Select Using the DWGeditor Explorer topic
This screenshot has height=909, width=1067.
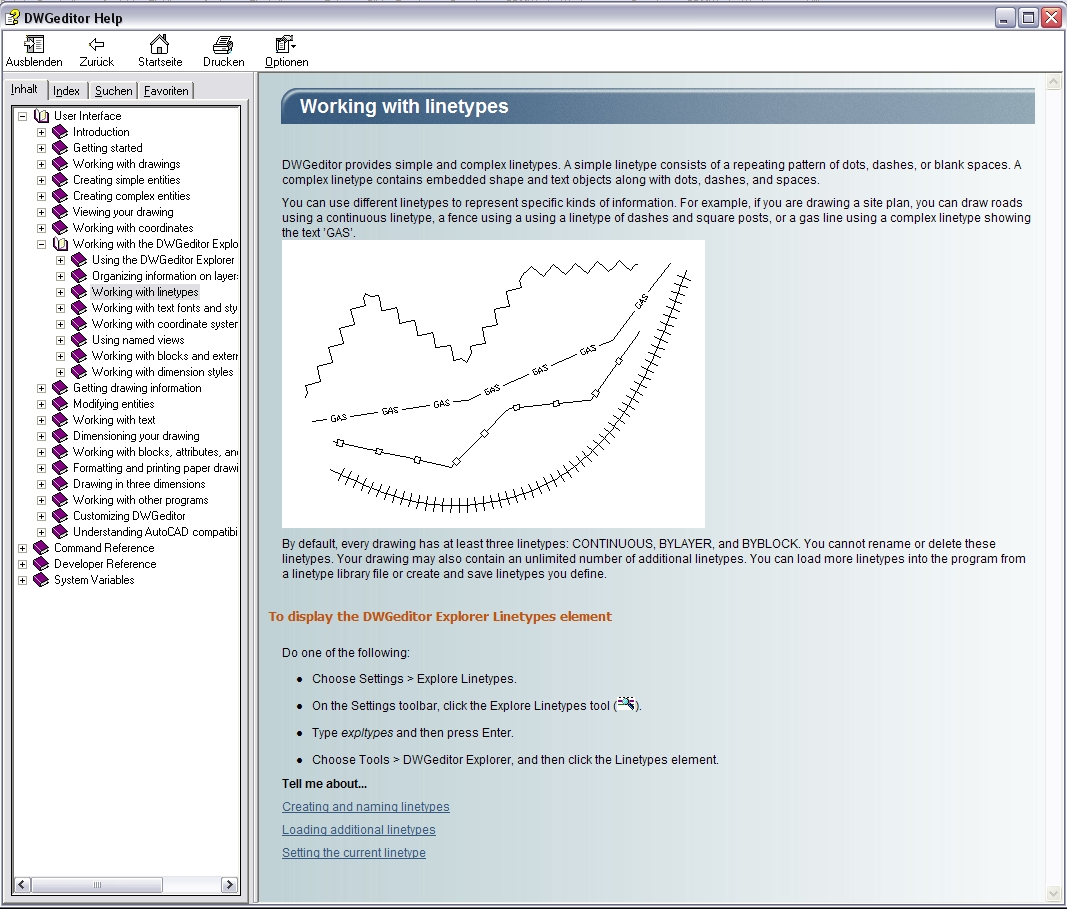163,260
